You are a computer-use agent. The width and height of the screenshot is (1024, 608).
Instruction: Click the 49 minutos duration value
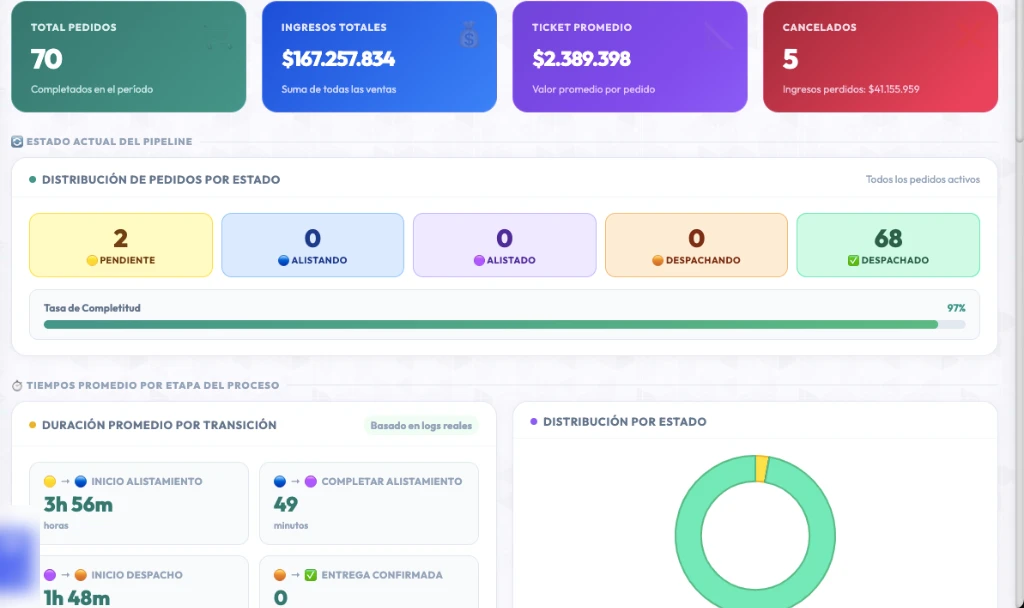pos(286,505)
